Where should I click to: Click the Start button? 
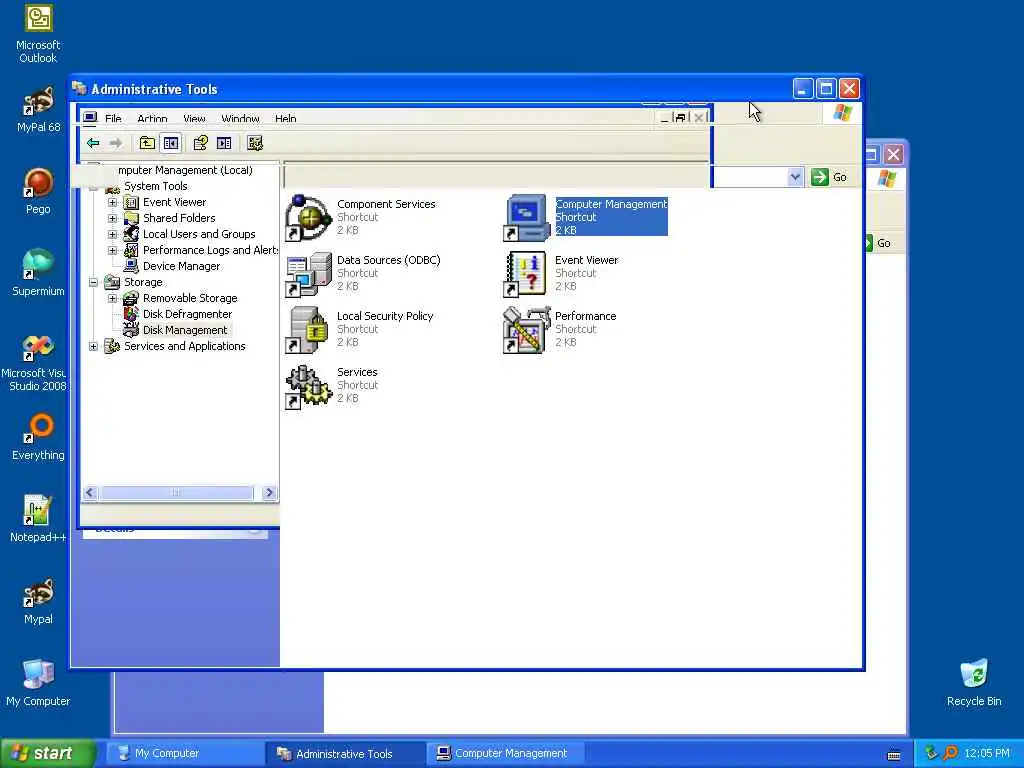click(48, 753)
